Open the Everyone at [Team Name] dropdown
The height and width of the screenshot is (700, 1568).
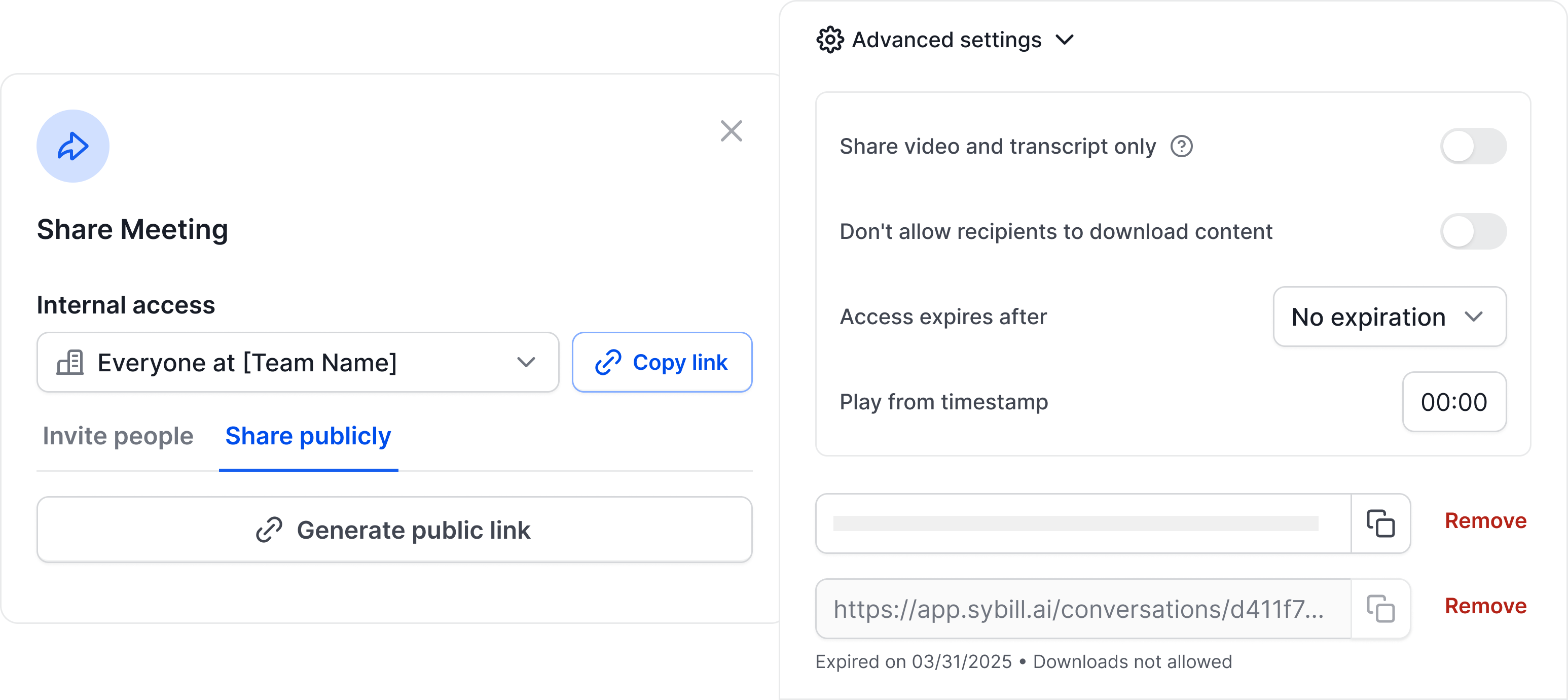[298, 363]
